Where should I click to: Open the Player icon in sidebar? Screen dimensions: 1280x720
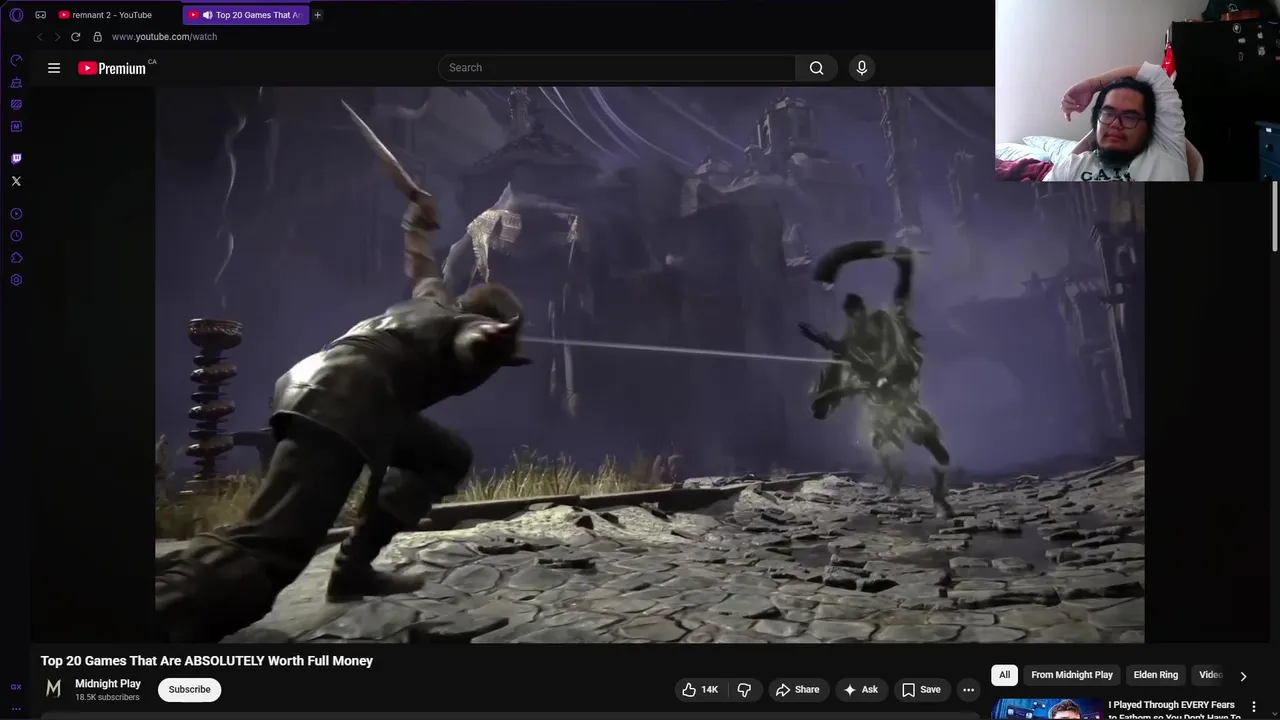[x=16, y=214]
